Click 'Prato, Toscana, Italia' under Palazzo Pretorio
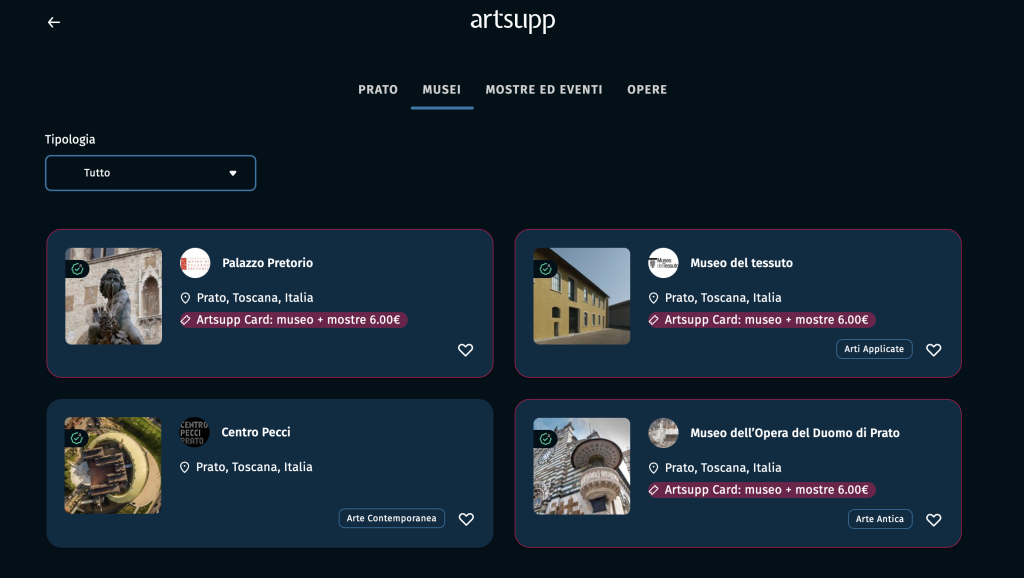 click(255, 298)
